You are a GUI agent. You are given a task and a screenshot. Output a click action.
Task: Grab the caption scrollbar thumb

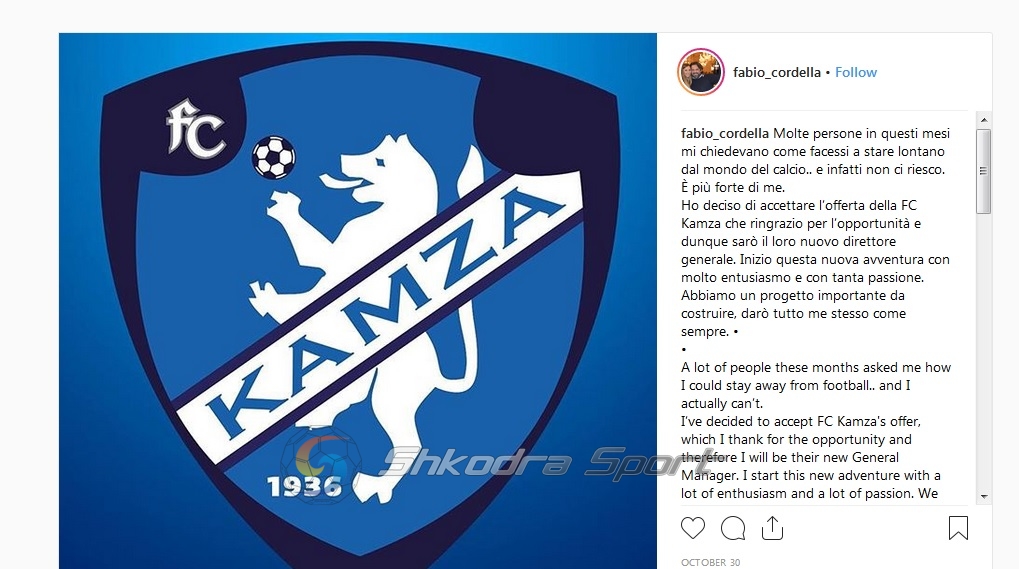[984, 171]
